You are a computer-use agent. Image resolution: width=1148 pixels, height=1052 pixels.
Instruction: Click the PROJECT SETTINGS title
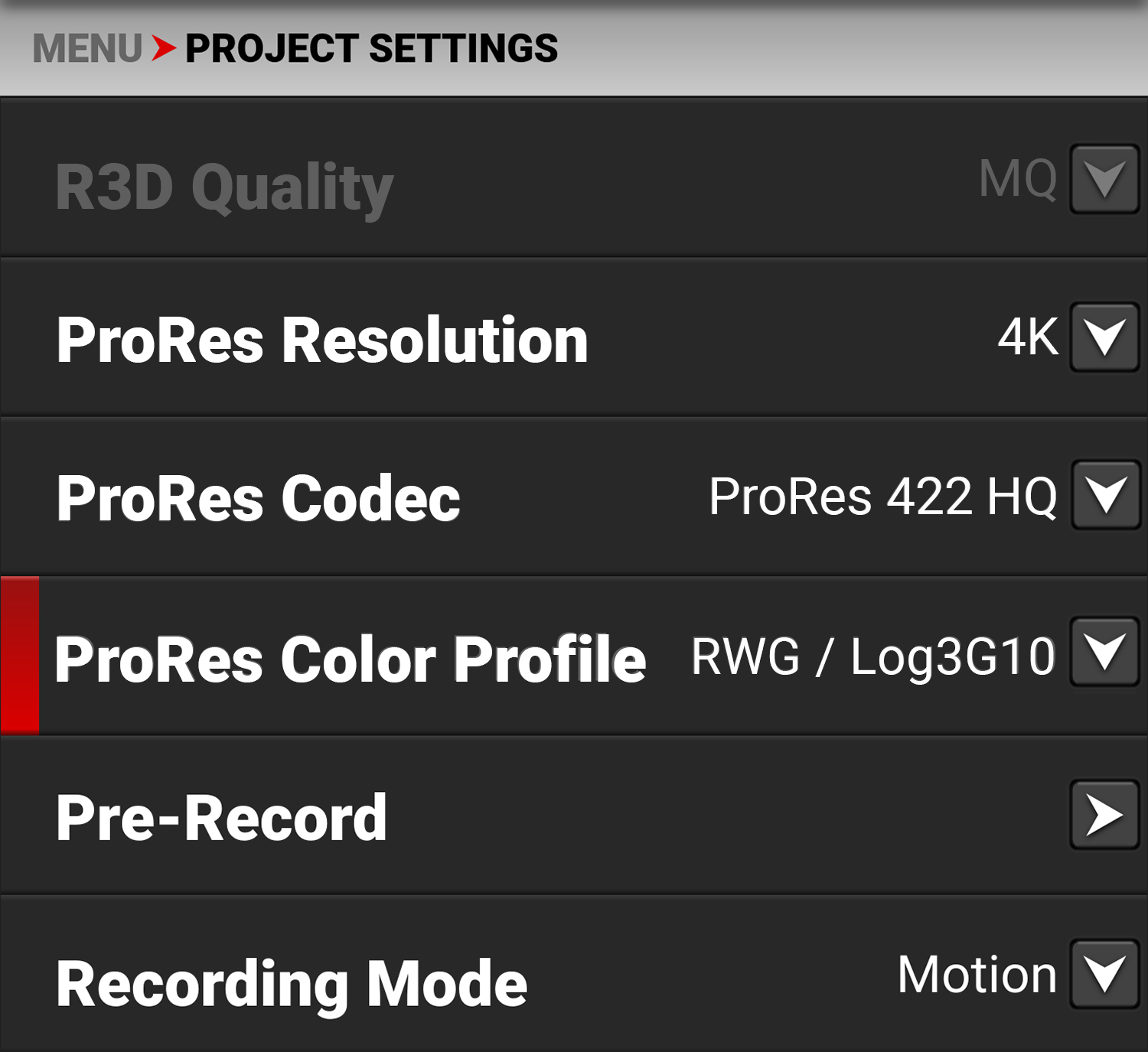371,49
